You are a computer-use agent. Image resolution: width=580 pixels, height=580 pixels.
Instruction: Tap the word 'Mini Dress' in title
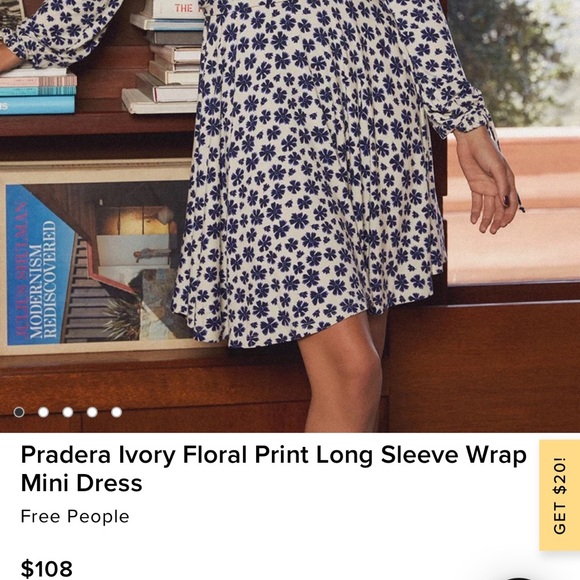click(81, 483)
